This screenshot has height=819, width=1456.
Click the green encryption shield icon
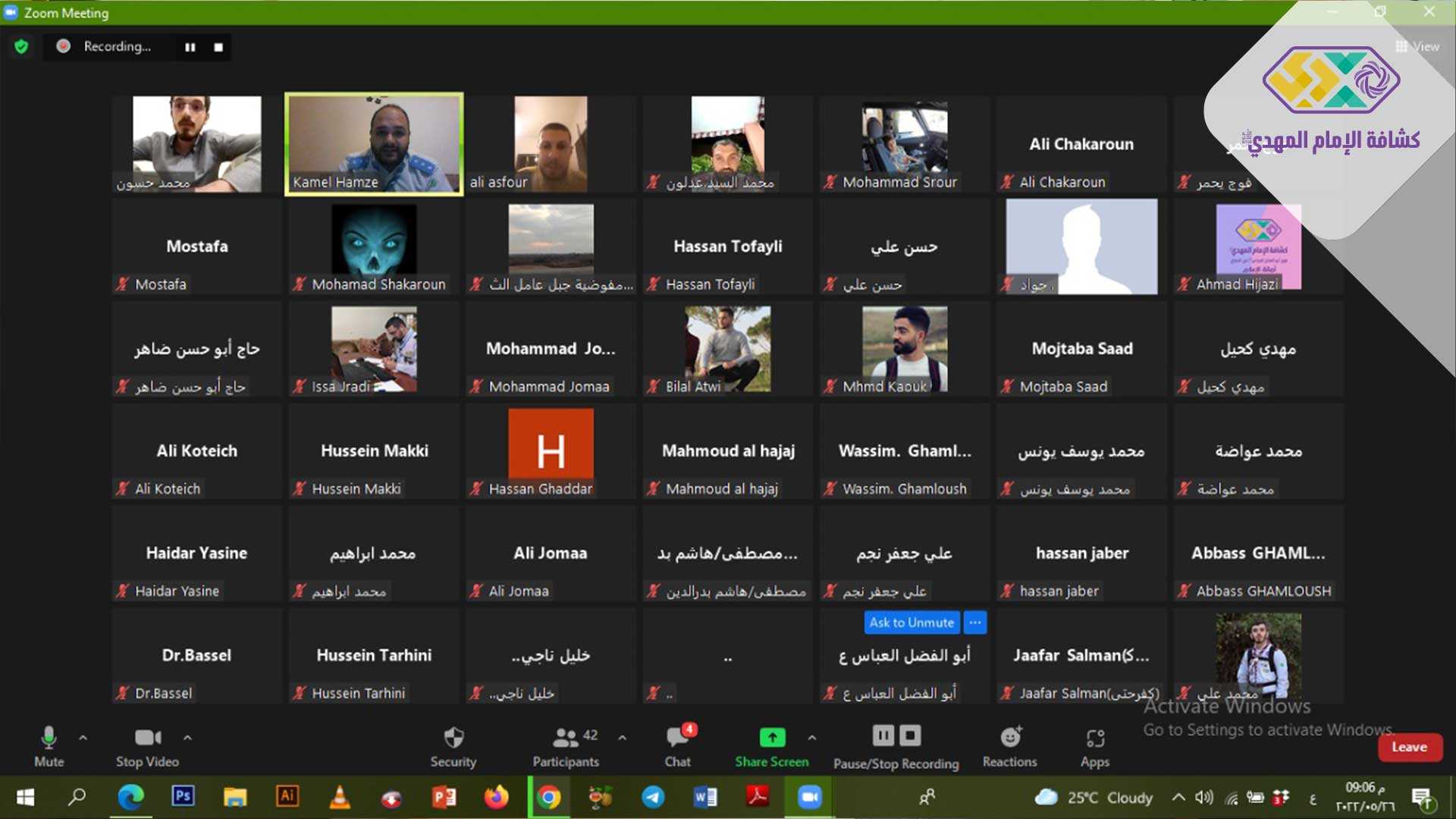point(21,47)
